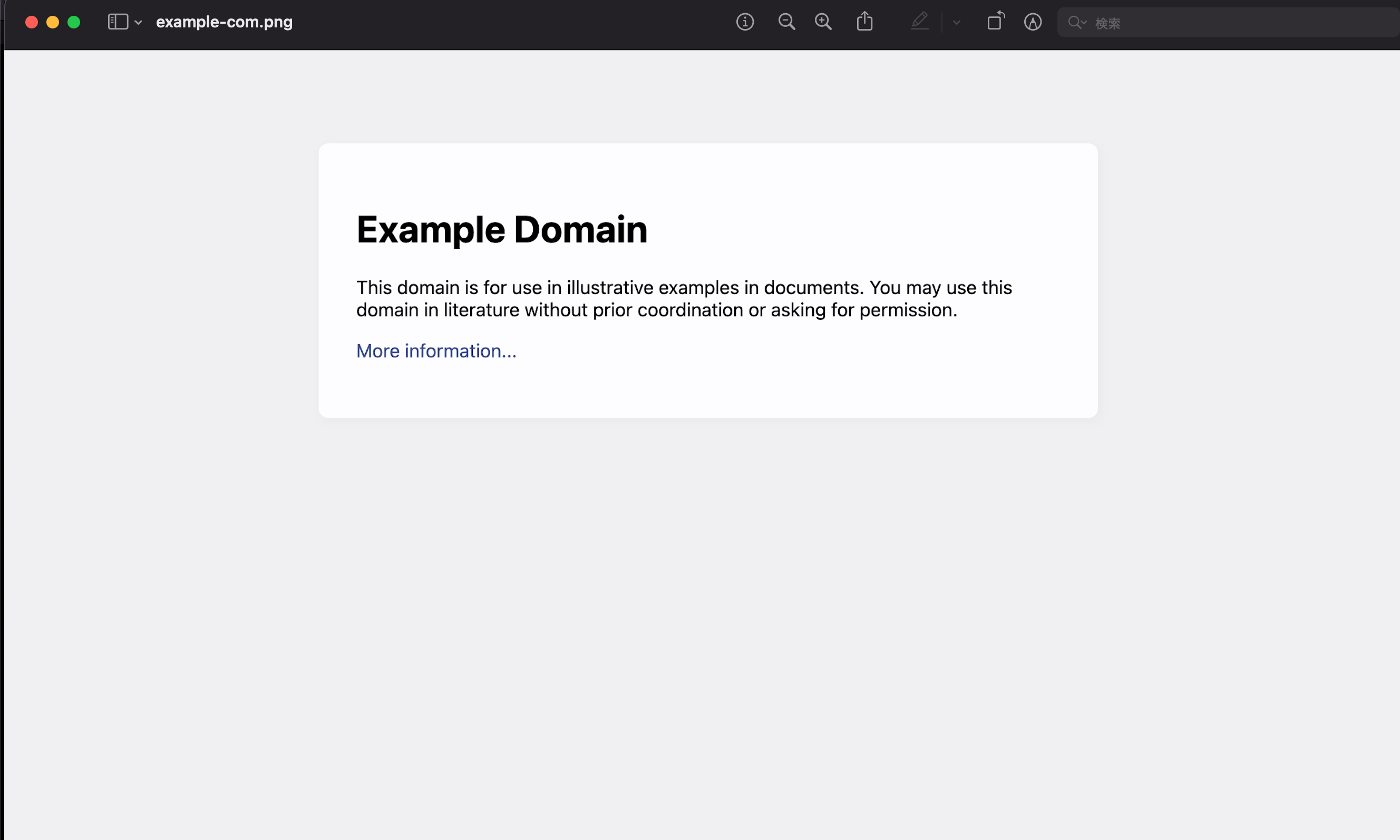Show the Markup toolbar
1400x840 pixels.
tap(1033, 22)
